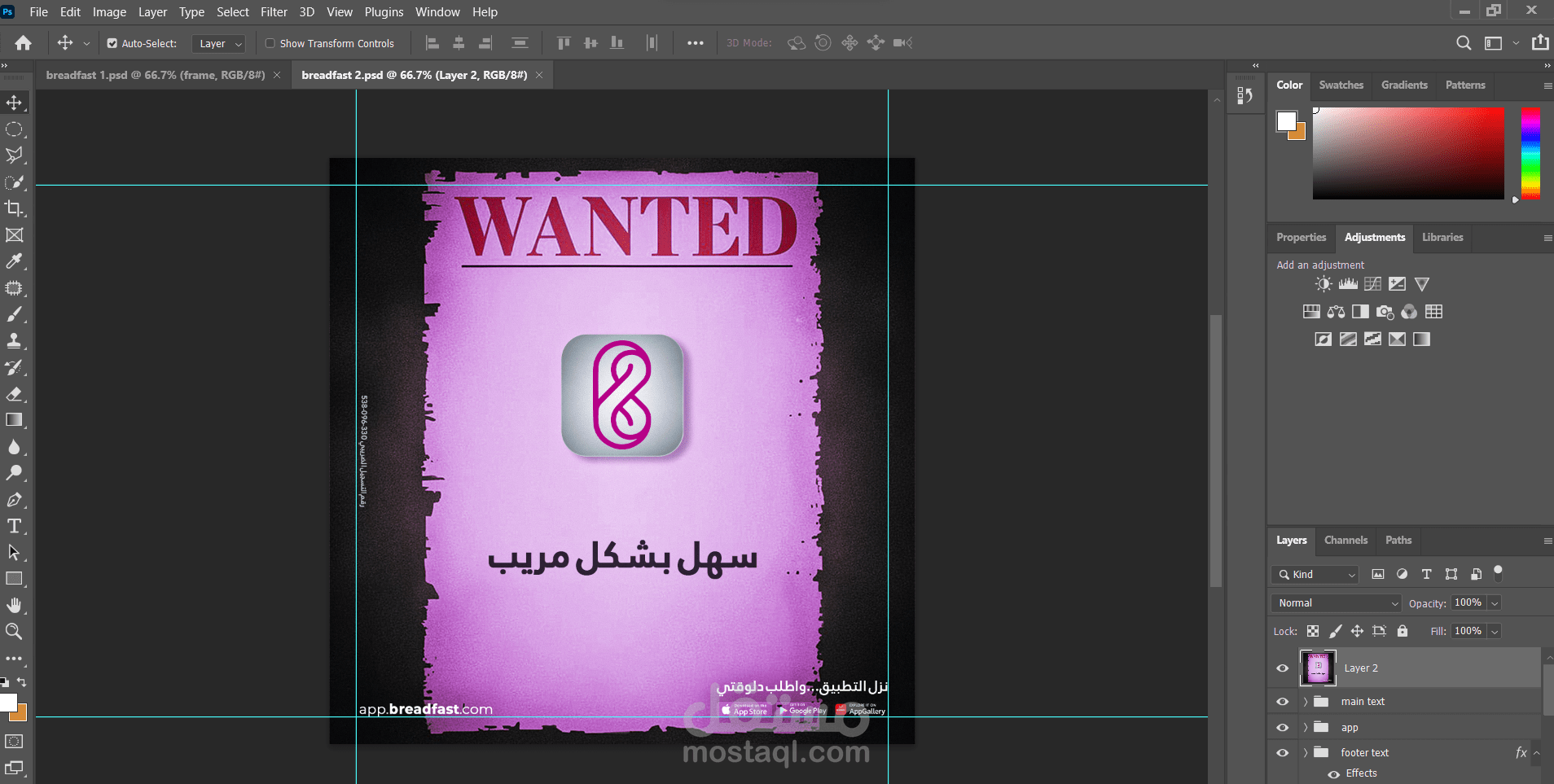Hide the app layer group

pyautogui.click(x=1283, y=728)
